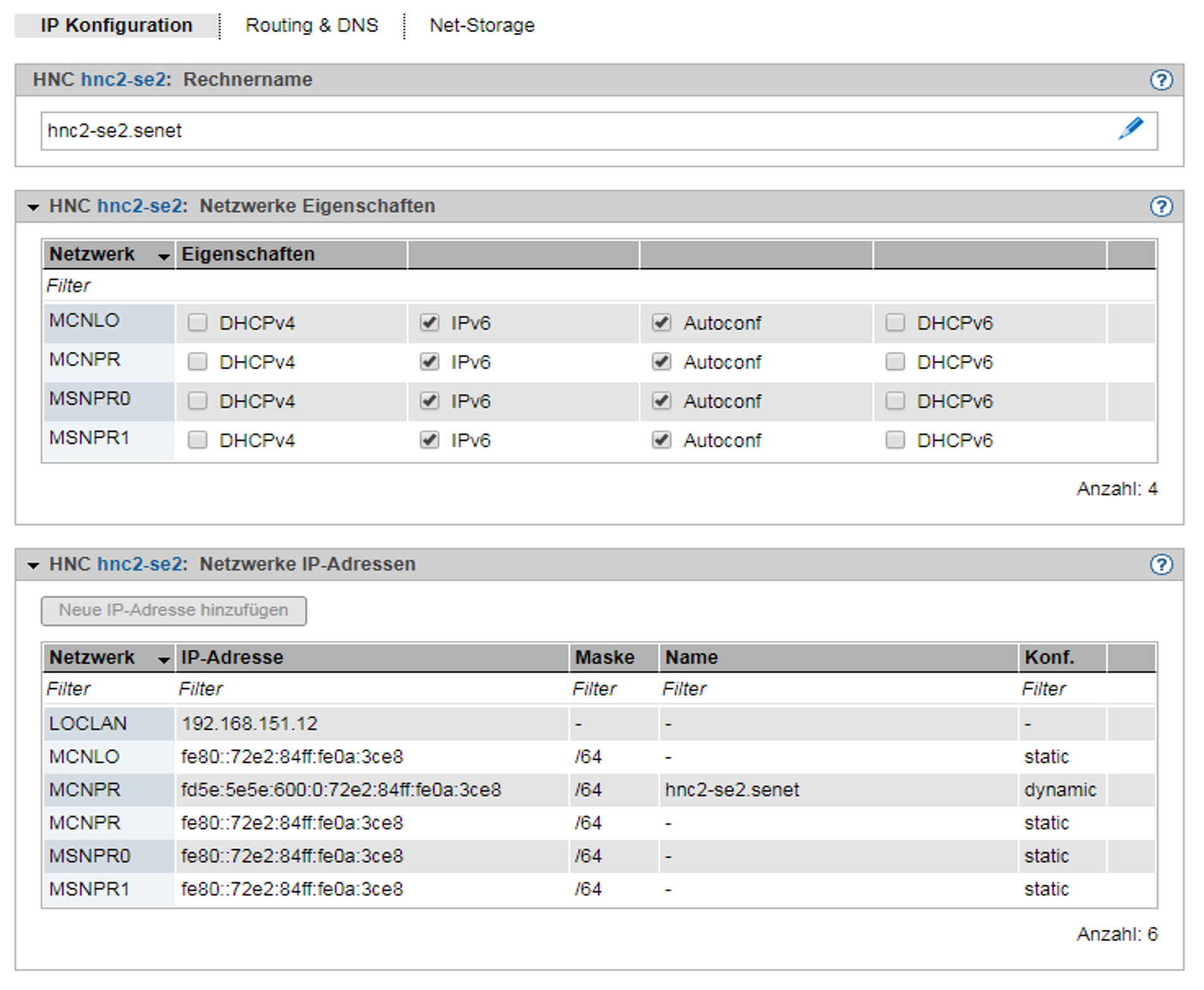Edit the Rechnername with the pencil icon
1204x990 pixels.
(x=1131, y=128)
